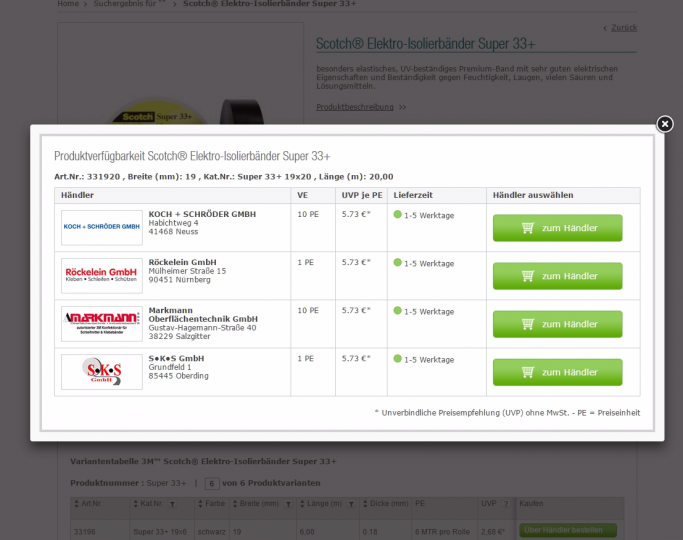Select the green availability dot for S•K•S
Viewport: 683px width, 540px height.
(x=397, y=358)
